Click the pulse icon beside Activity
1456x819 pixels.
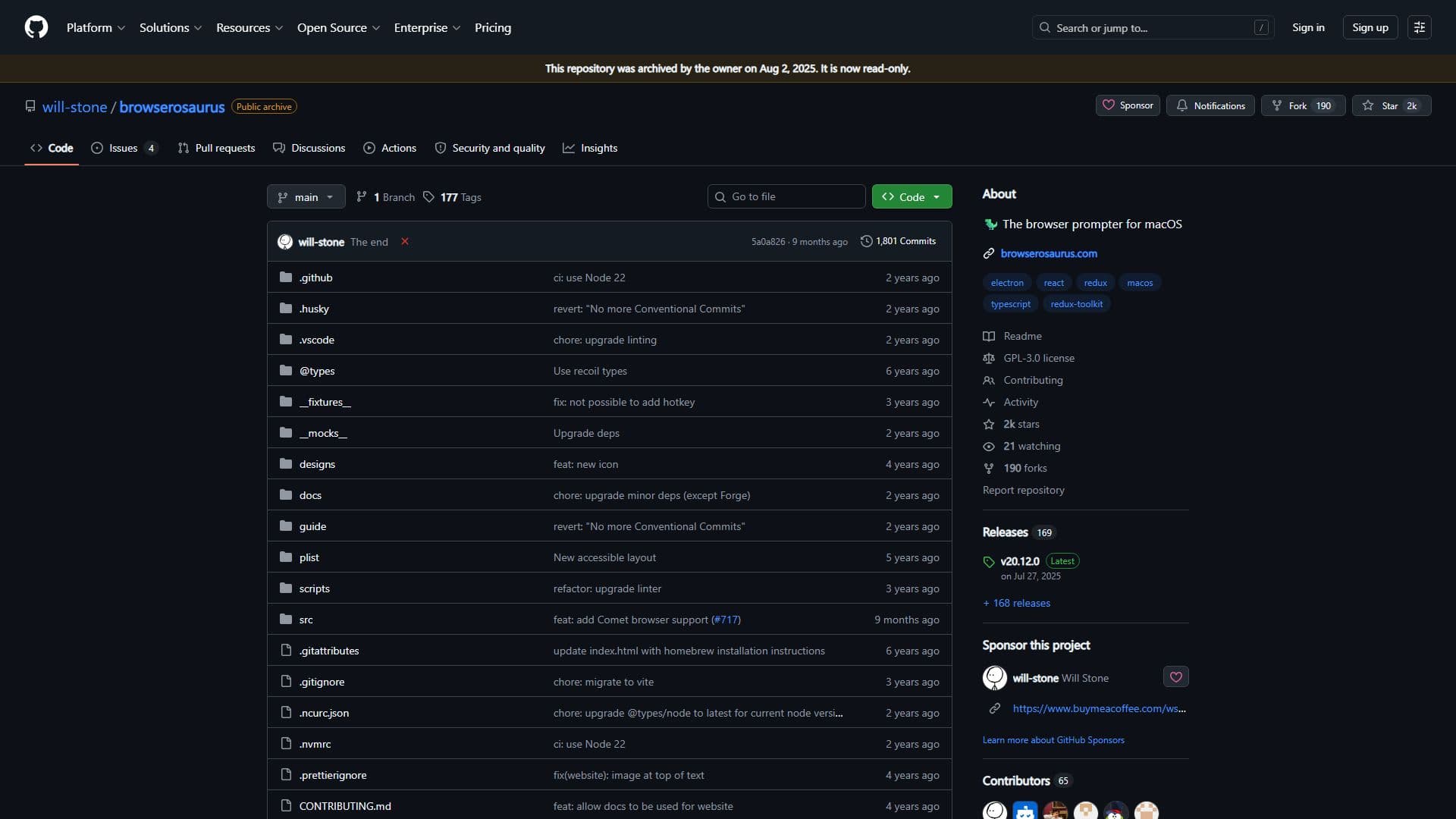pos(989,402)
